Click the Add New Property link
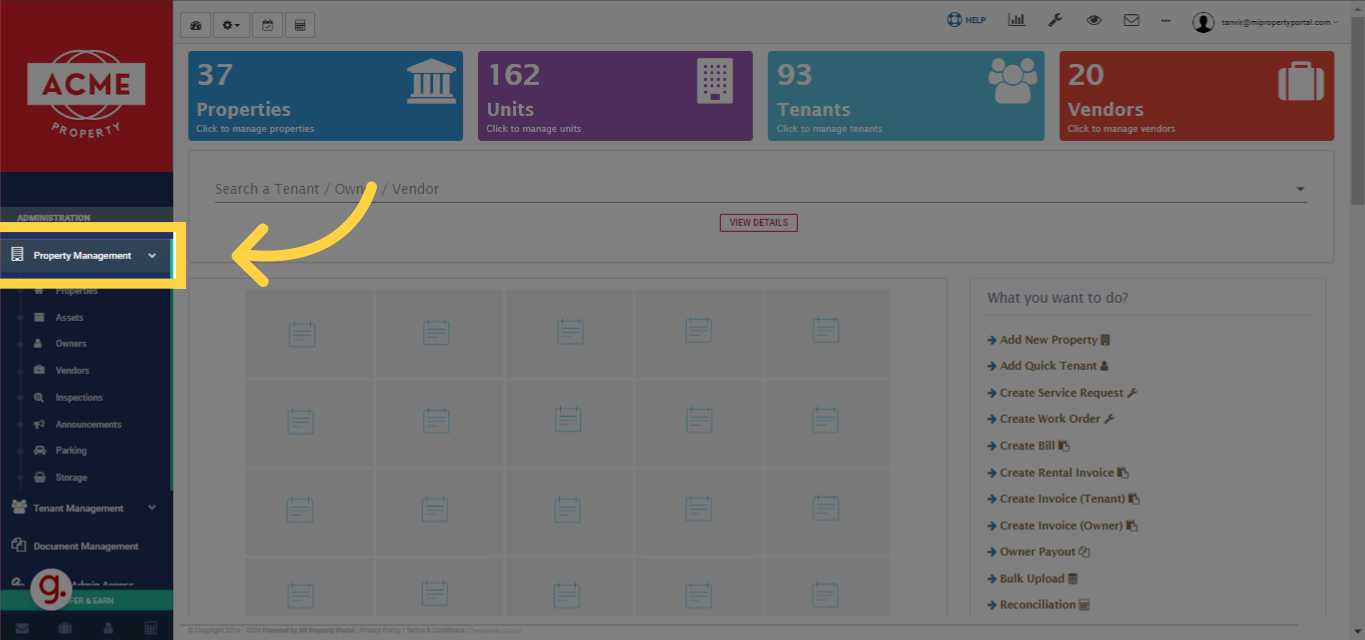The width and height of the screenshot is (1365, 640). tap(1048, 339)
